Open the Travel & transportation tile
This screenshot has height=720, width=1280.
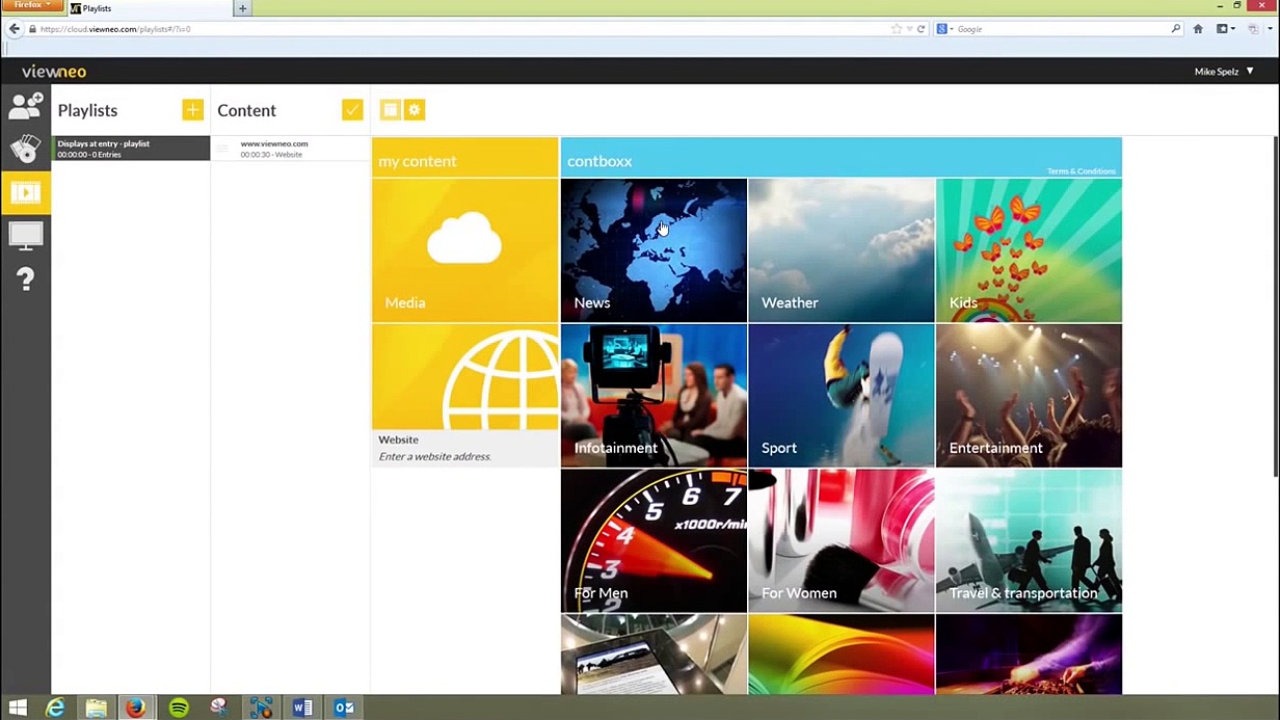1029,541
